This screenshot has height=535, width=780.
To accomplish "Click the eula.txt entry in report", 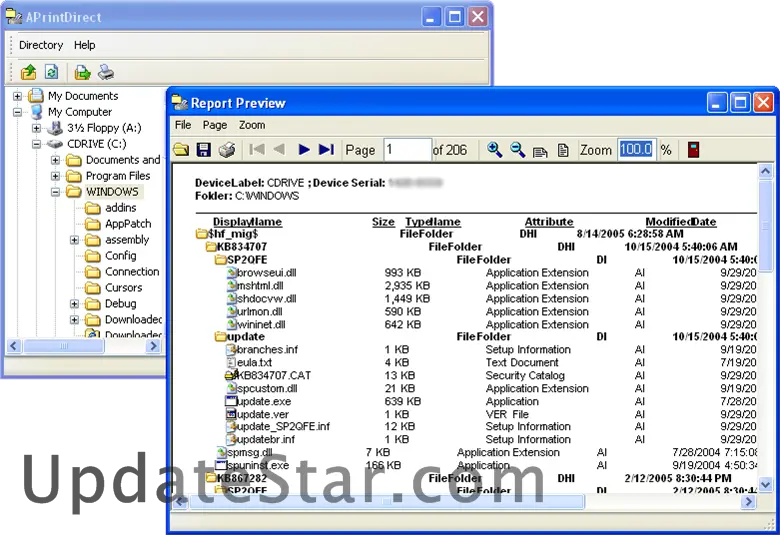I will (254, 362).
